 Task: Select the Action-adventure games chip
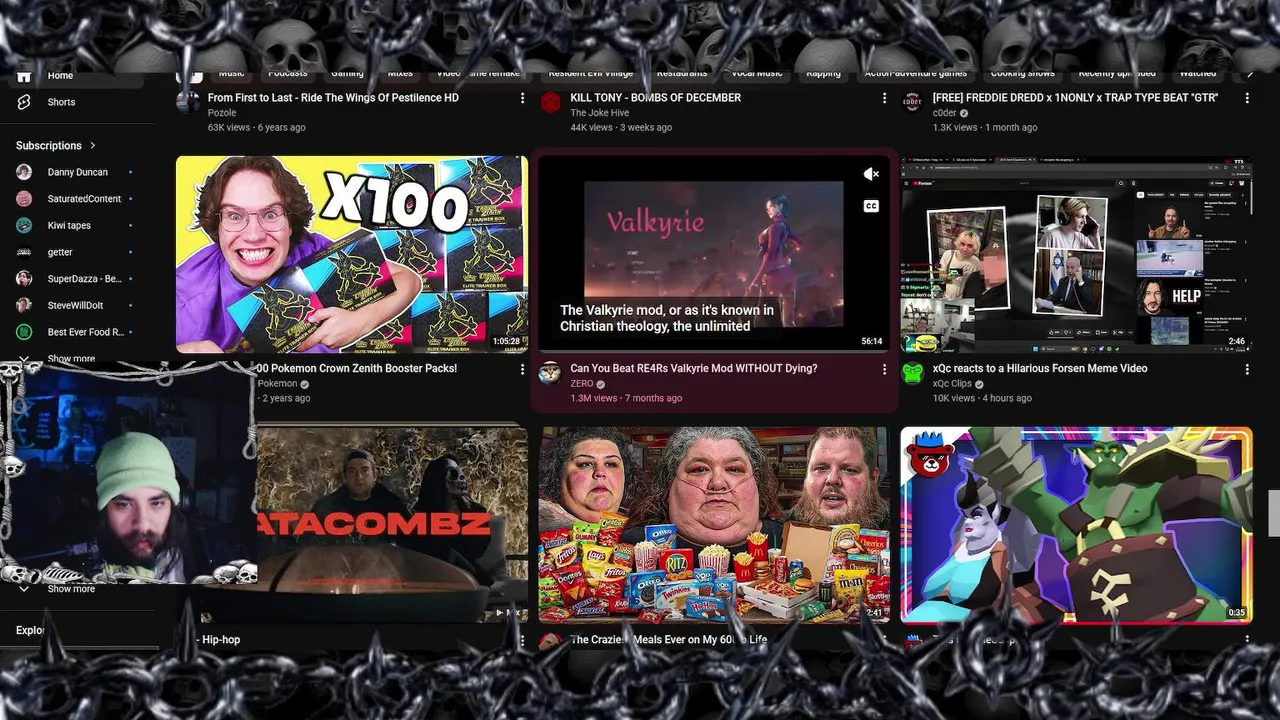(x=916, y=73)
